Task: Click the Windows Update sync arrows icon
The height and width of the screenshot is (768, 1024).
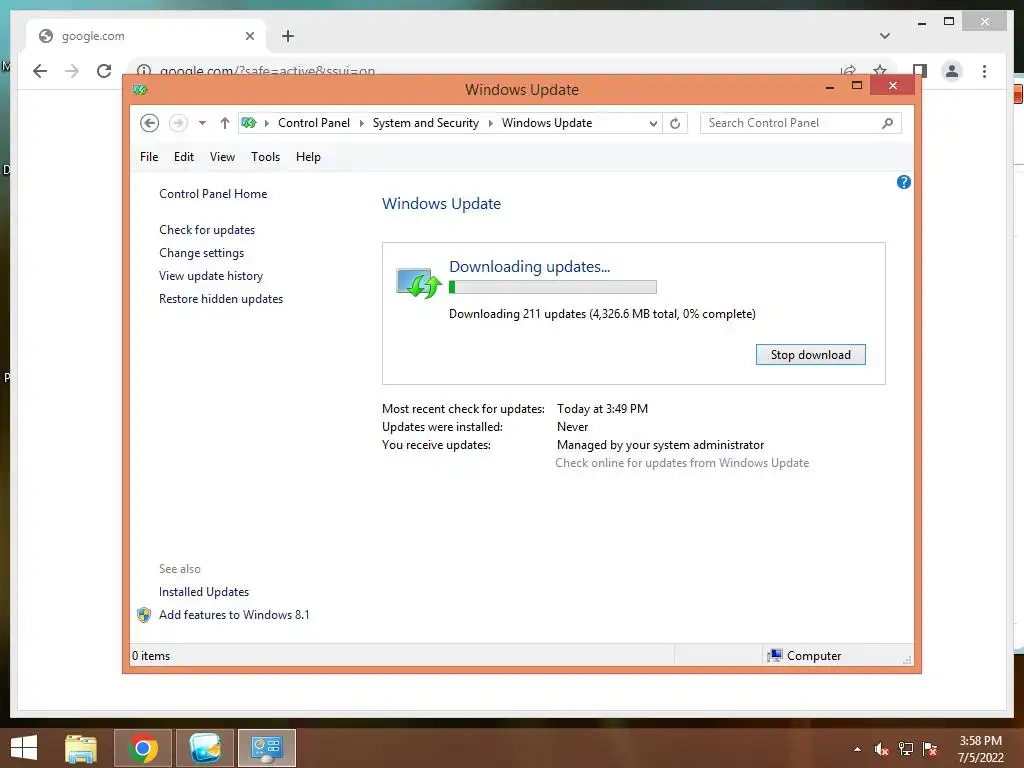Action: (x=419, y=283)
